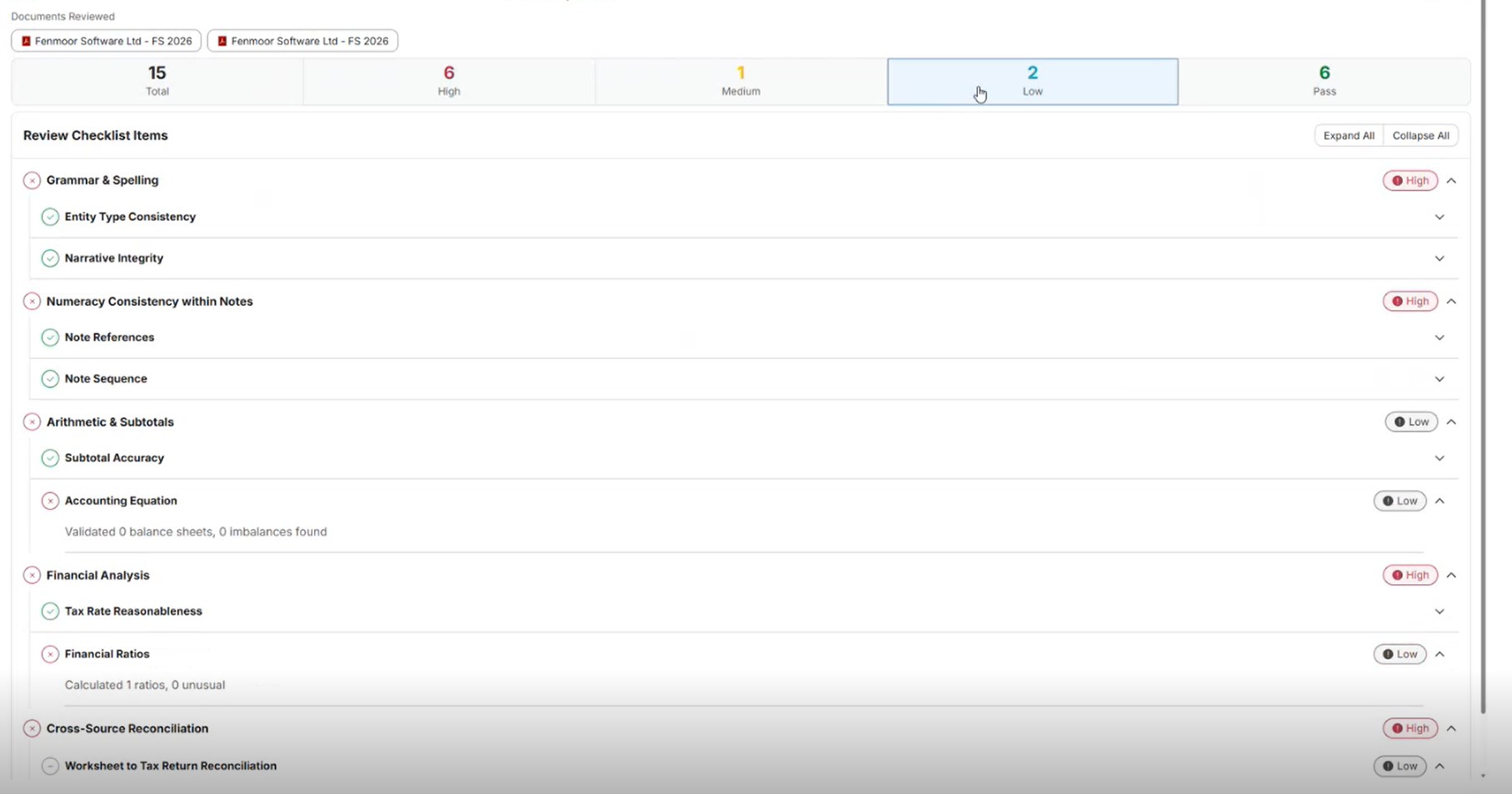Click the PDF icon on the second Fenmoor document chip
This screenshot has height=794, width=1512.
tap(222, 41)
